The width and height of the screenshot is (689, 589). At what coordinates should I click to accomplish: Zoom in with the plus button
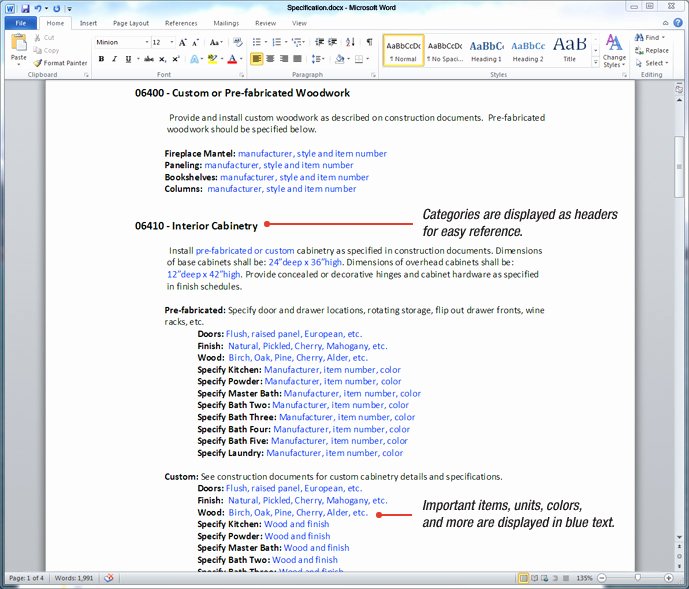669,578
